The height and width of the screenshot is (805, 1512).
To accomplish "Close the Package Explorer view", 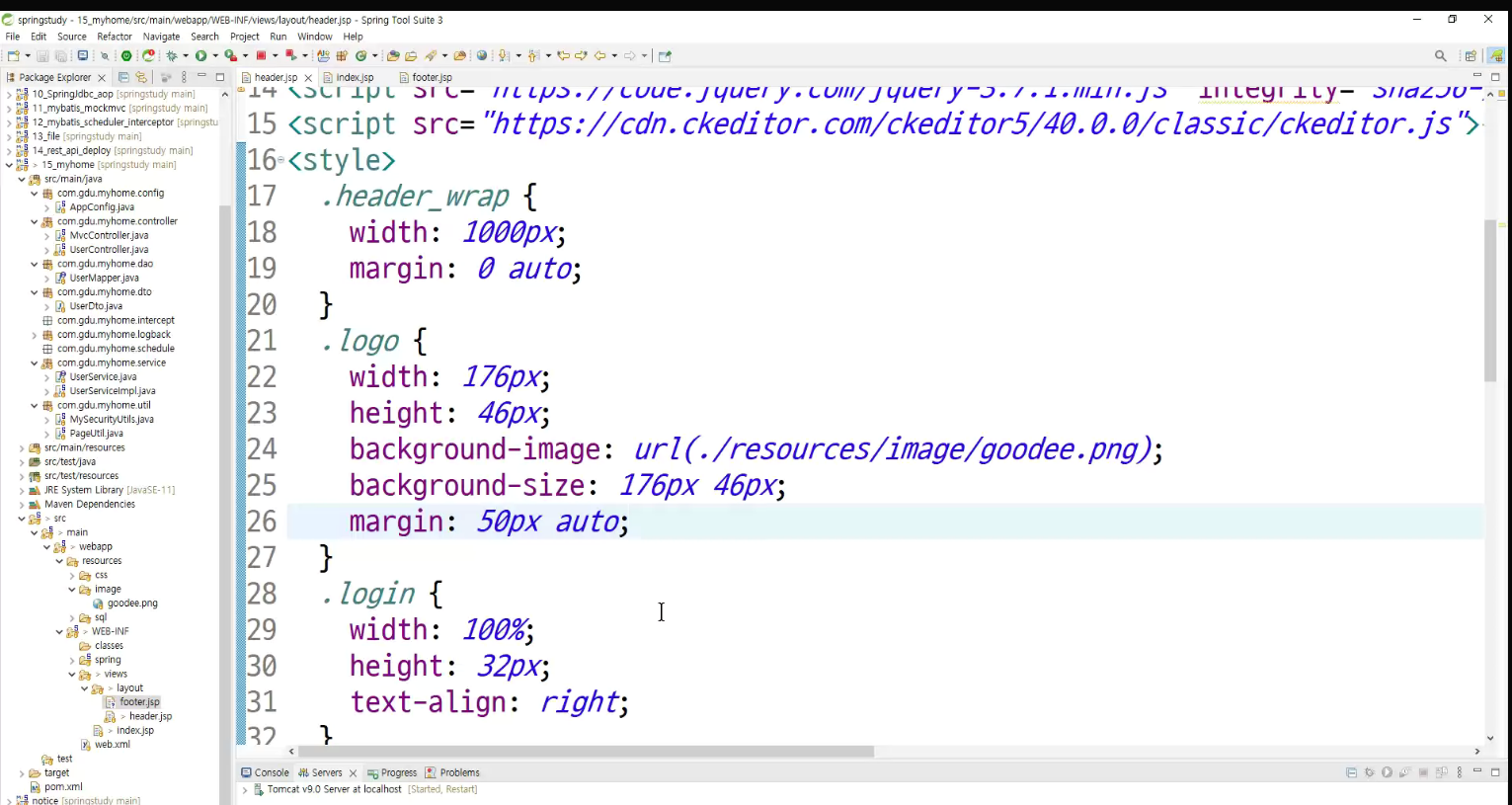I will click(102, 78).
